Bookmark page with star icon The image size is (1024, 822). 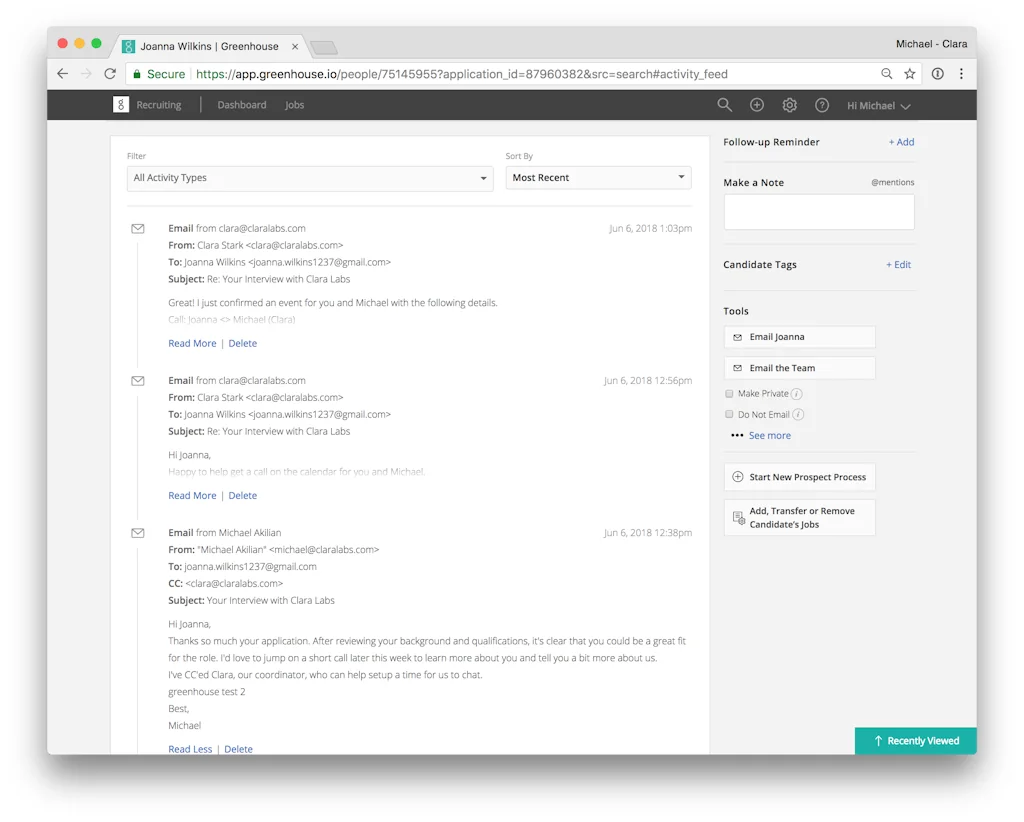910,74
